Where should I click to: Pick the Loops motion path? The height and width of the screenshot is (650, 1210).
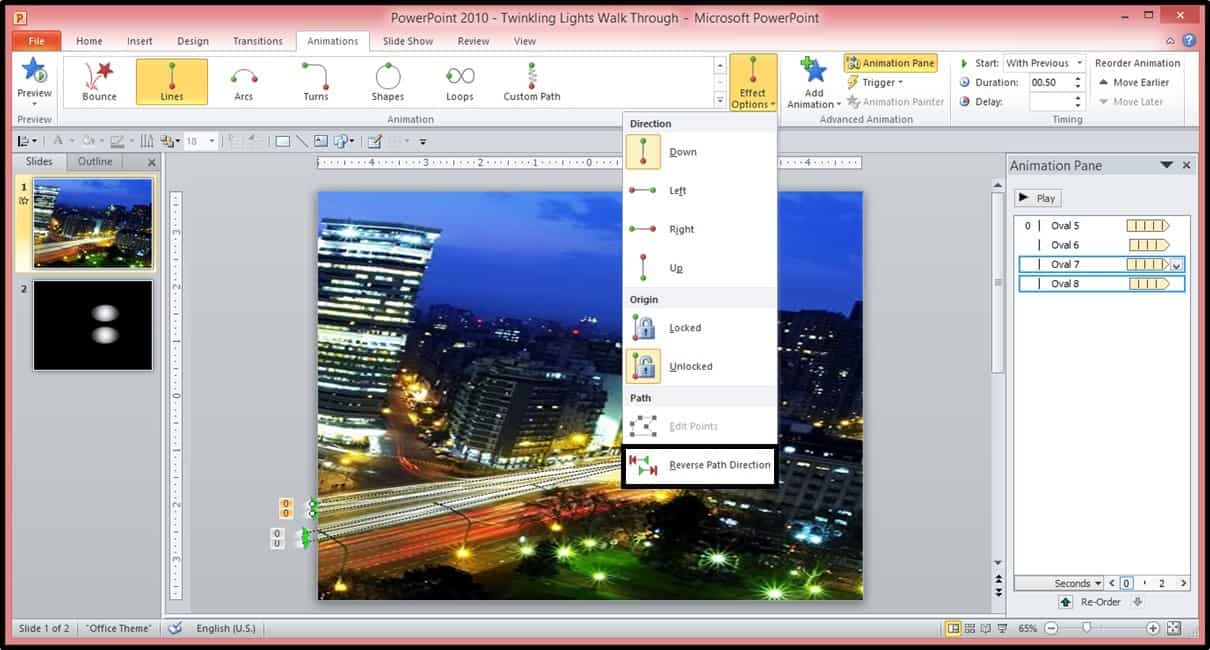point(460,82)
